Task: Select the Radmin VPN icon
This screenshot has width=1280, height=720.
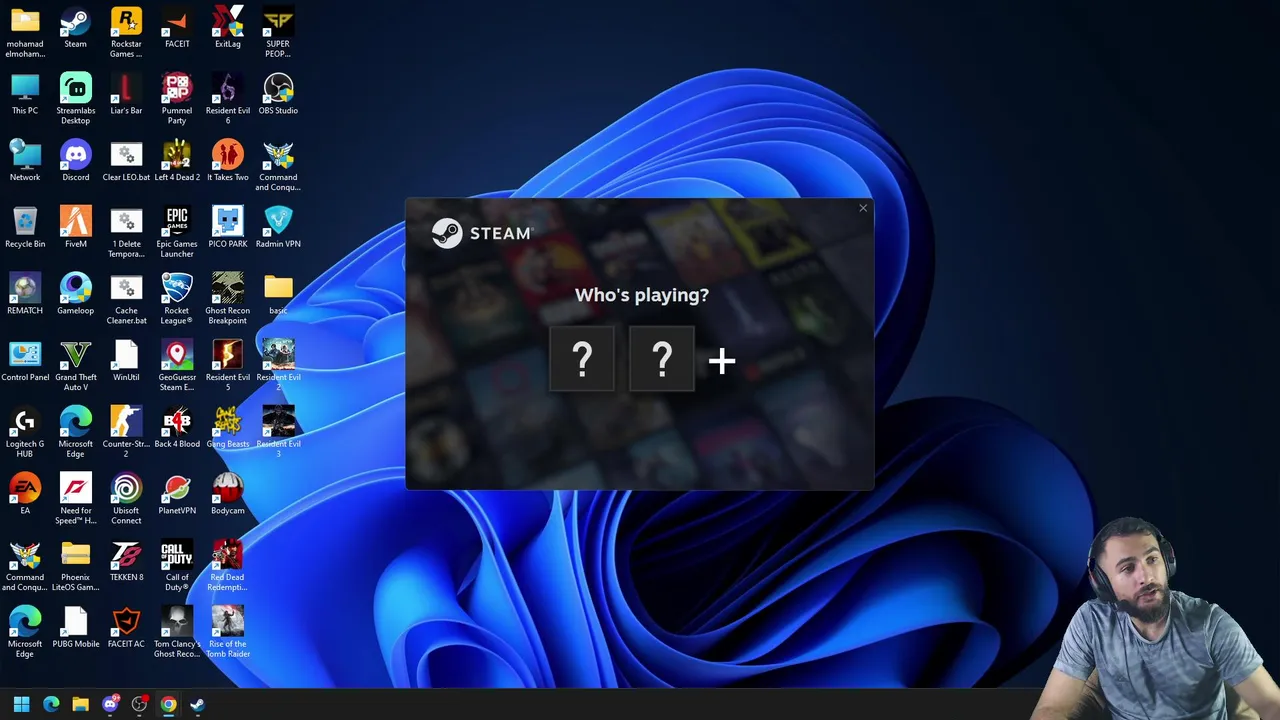Action: click(278, 228)
